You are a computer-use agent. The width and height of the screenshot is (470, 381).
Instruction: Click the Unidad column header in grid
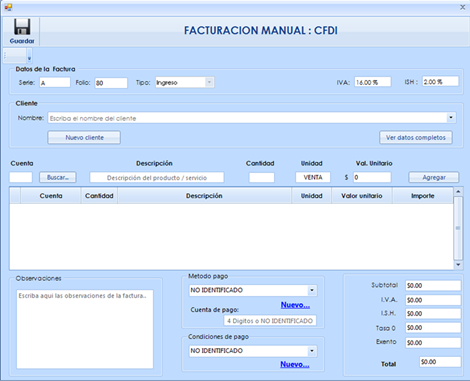[311, 196]
